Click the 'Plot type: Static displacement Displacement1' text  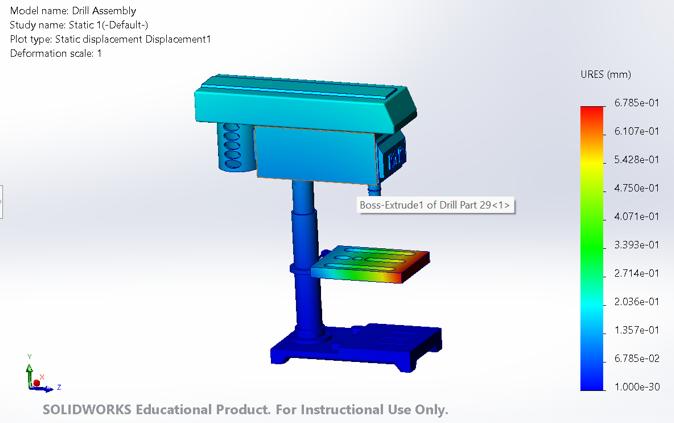coord(110,39)
